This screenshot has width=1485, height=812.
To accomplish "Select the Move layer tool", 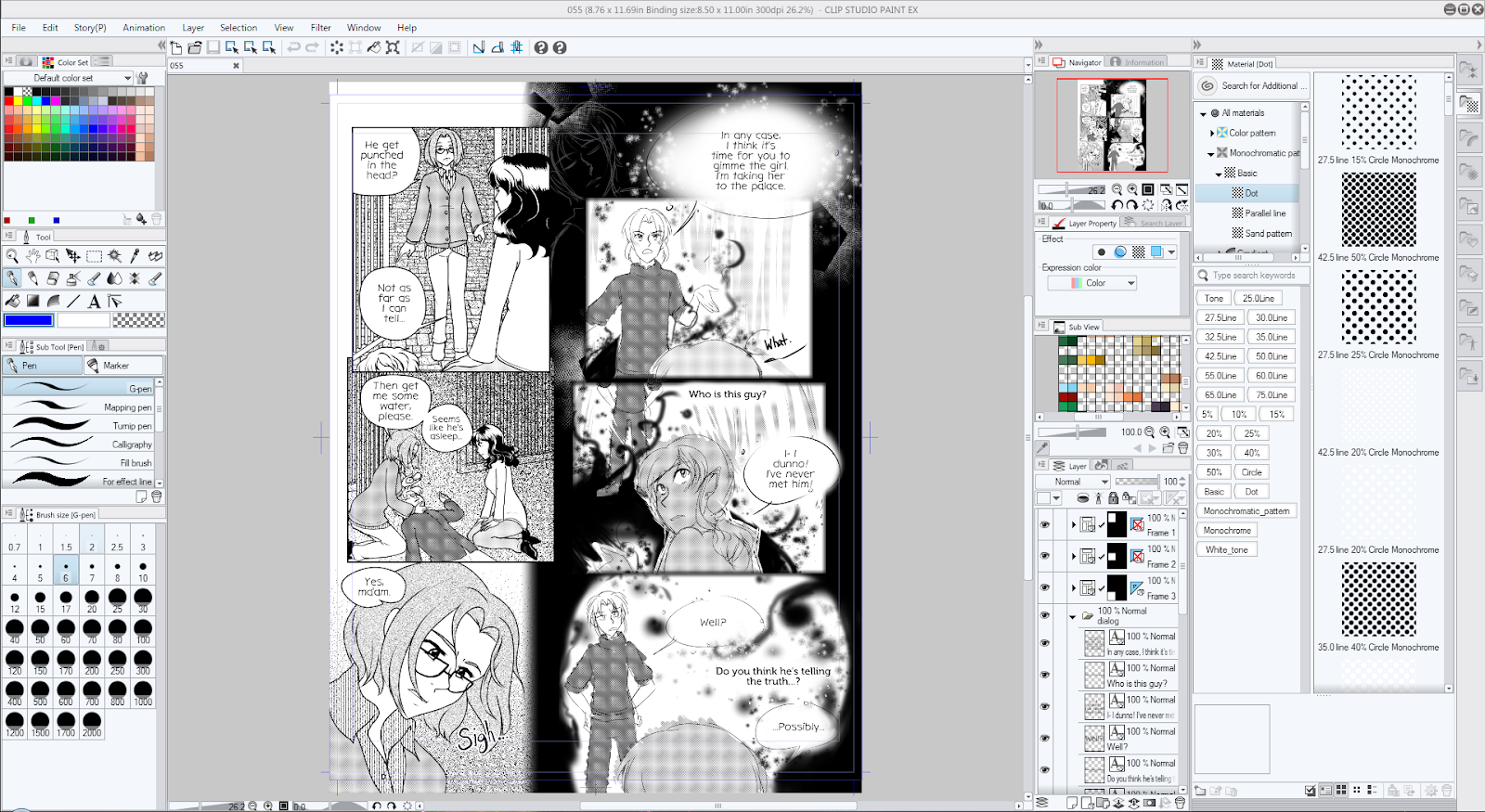I will click(73, 255).
